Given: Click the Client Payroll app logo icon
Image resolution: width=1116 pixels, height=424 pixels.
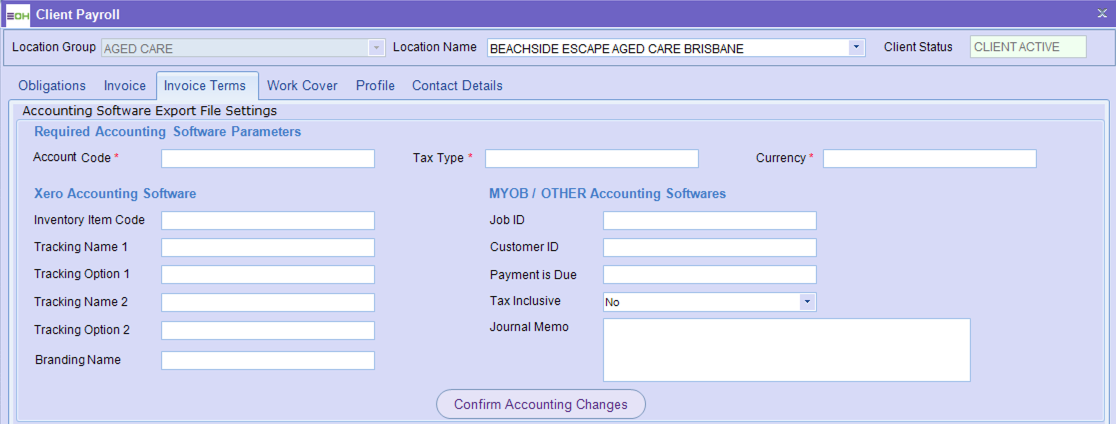Looking at the screenshot, I should click(17, 14).
